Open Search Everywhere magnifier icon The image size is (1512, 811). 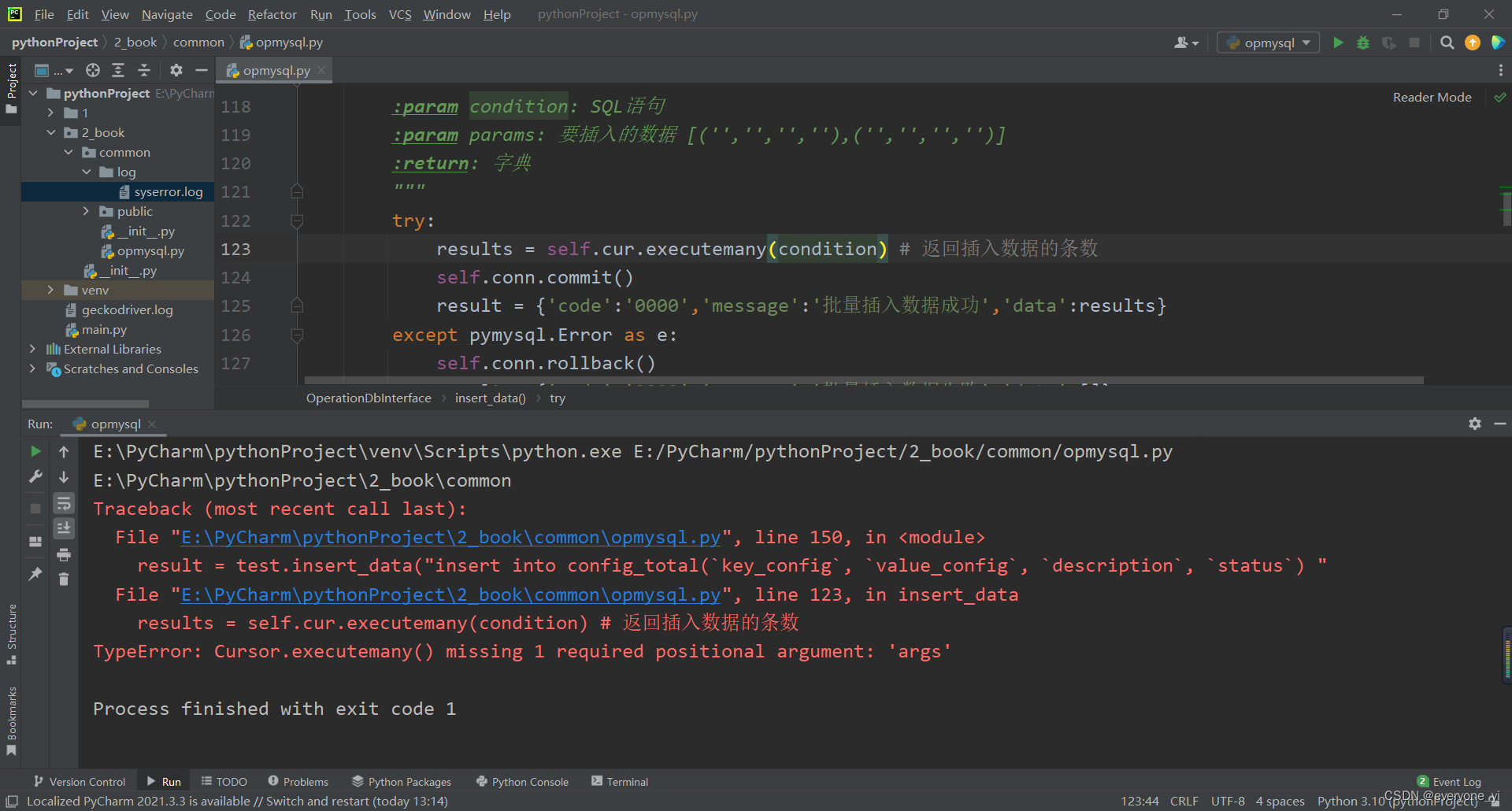pos(1447,43)
